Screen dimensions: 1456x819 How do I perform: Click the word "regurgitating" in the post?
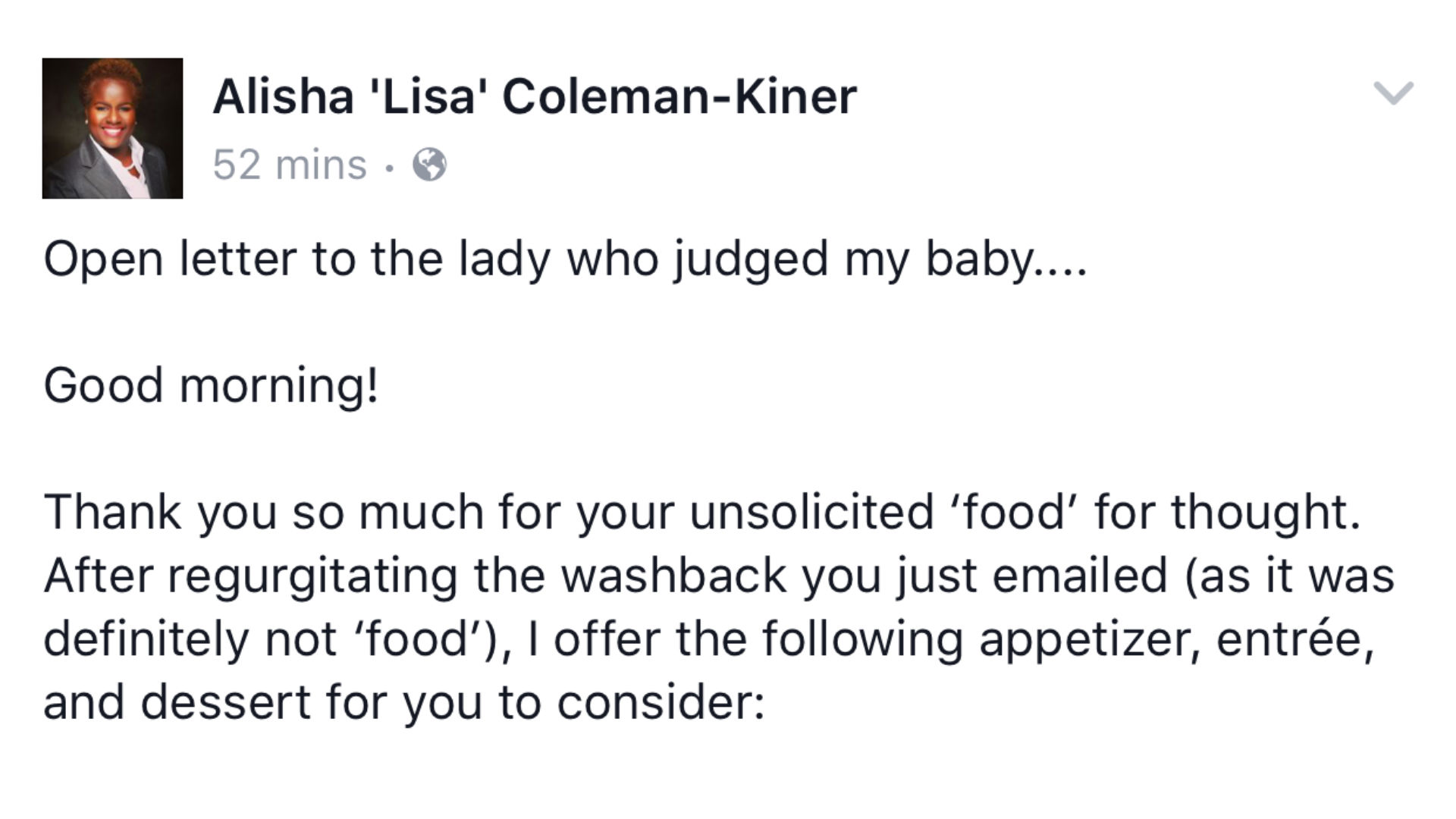pyautogui.click(x=312, y=576)
